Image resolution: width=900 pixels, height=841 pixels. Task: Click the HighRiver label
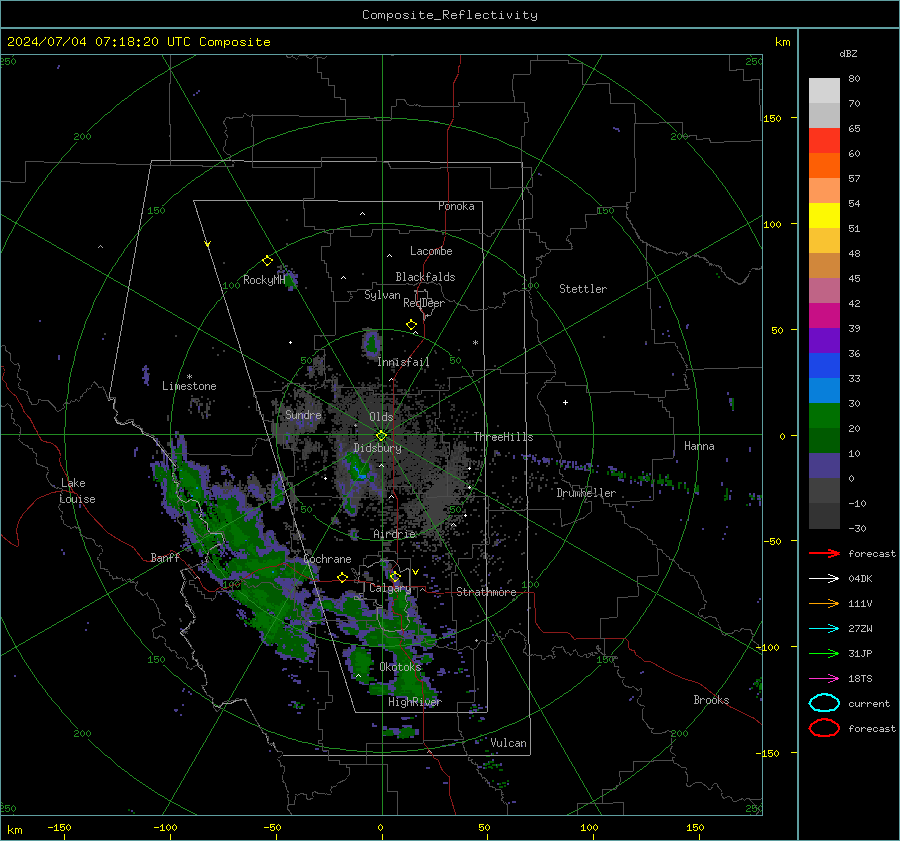pos(415,702)
